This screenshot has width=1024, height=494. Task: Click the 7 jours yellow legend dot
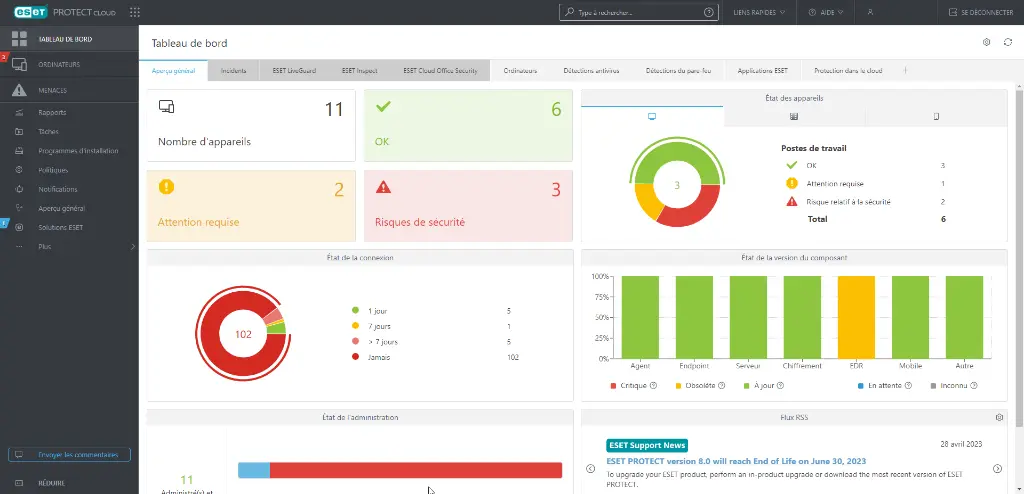pos(355,326)
